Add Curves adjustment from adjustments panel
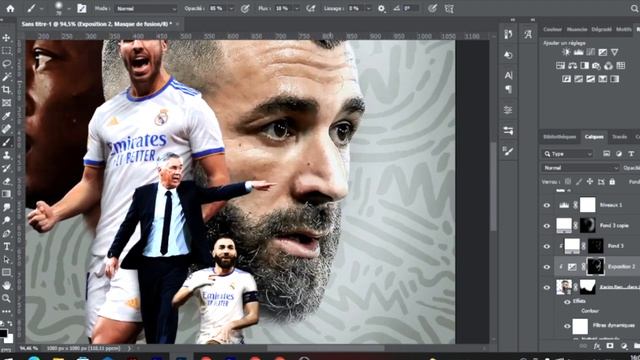Screen dimensions: 640x360 [591, 52]
